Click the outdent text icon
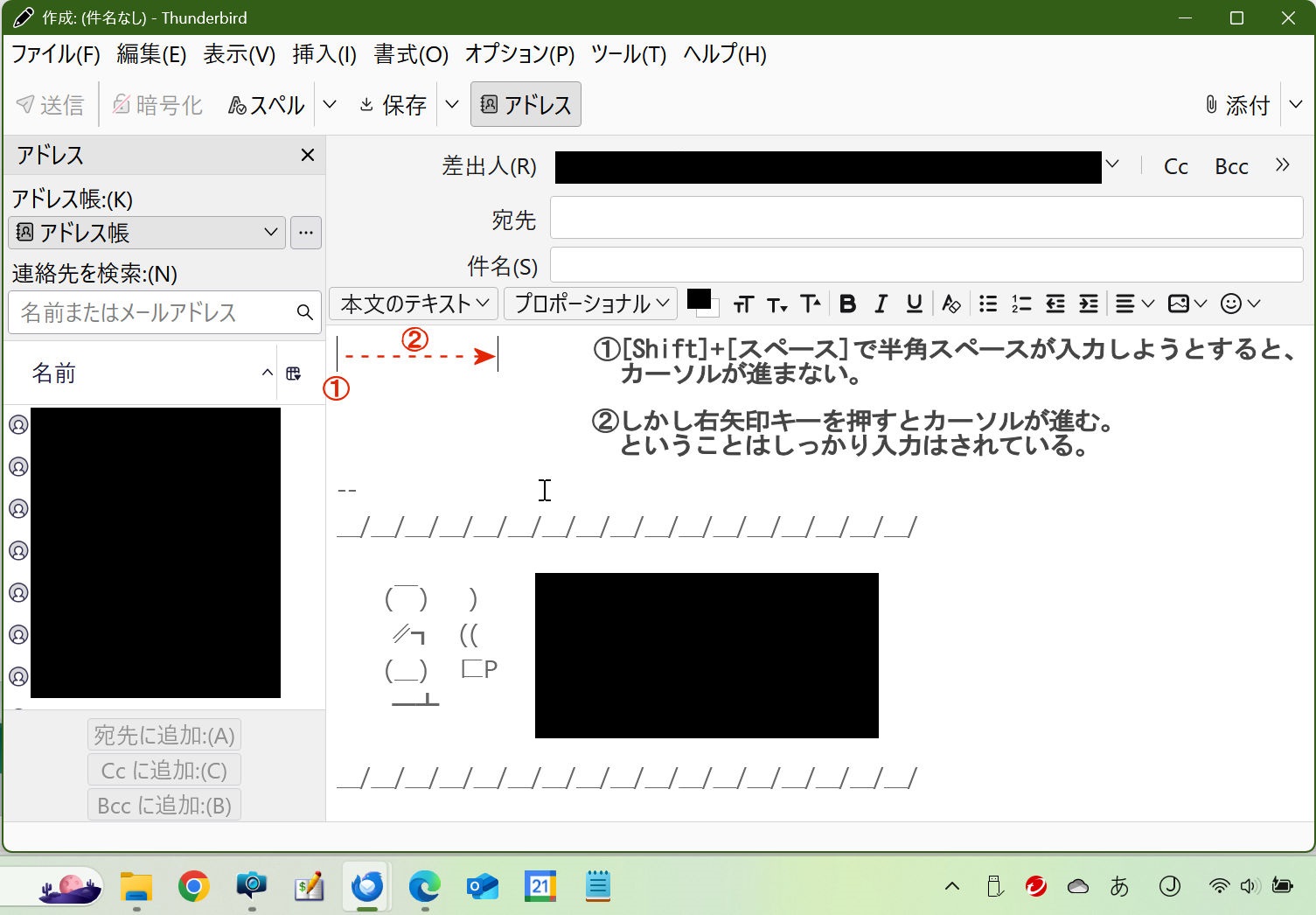The width and height of the screenshot is (1316, 915). click(1055, 304)
